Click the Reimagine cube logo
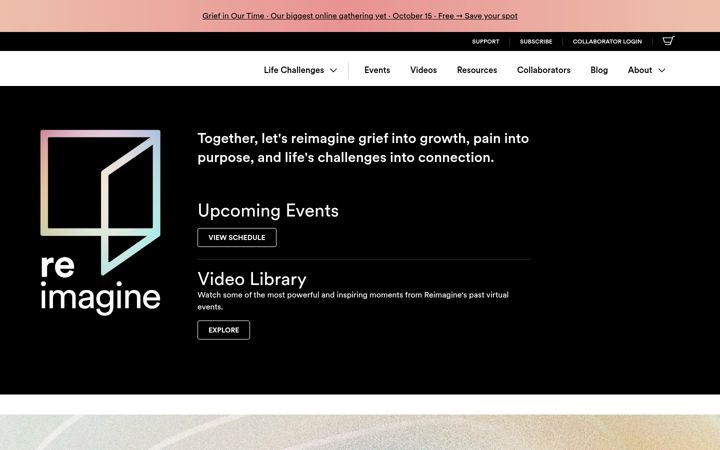Screen dimensions: 720x450 click(x=100, y=202)
